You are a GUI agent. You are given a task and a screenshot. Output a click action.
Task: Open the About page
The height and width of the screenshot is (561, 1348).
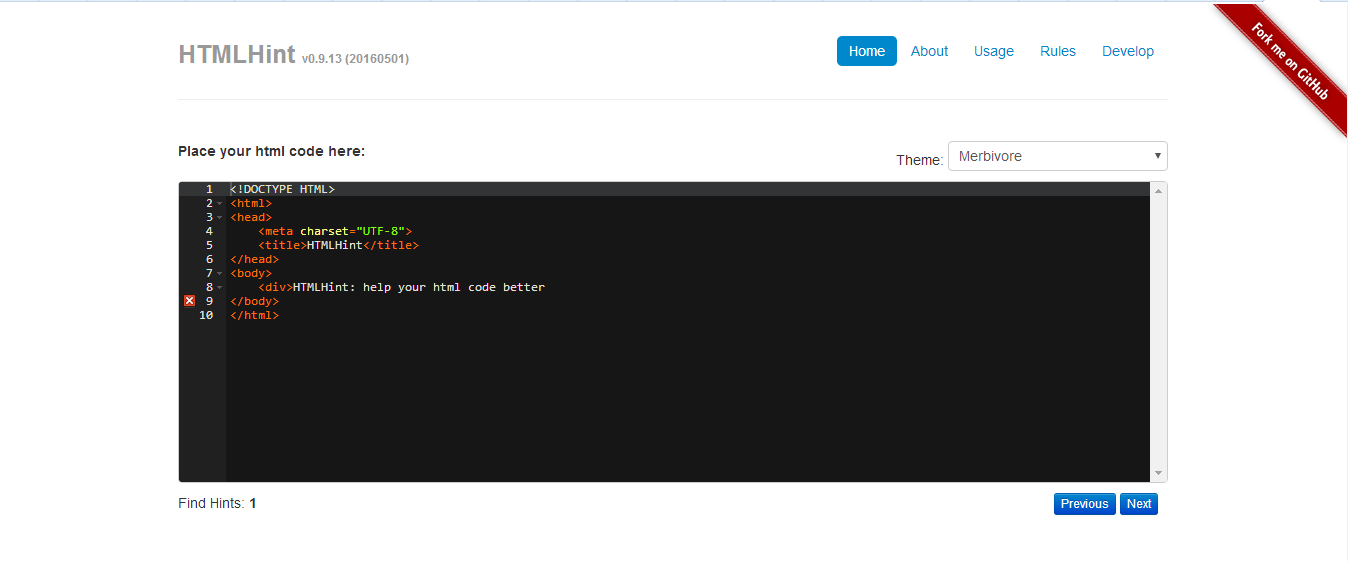point(929,51)
